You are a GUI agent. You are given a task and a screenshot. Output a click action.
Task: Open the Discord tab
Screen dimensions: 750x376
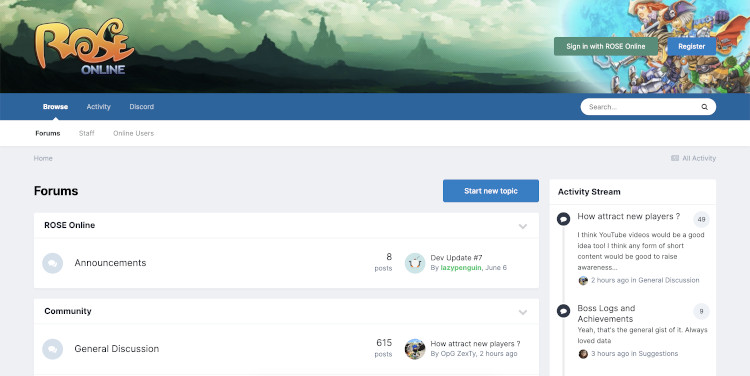point(142,107)
